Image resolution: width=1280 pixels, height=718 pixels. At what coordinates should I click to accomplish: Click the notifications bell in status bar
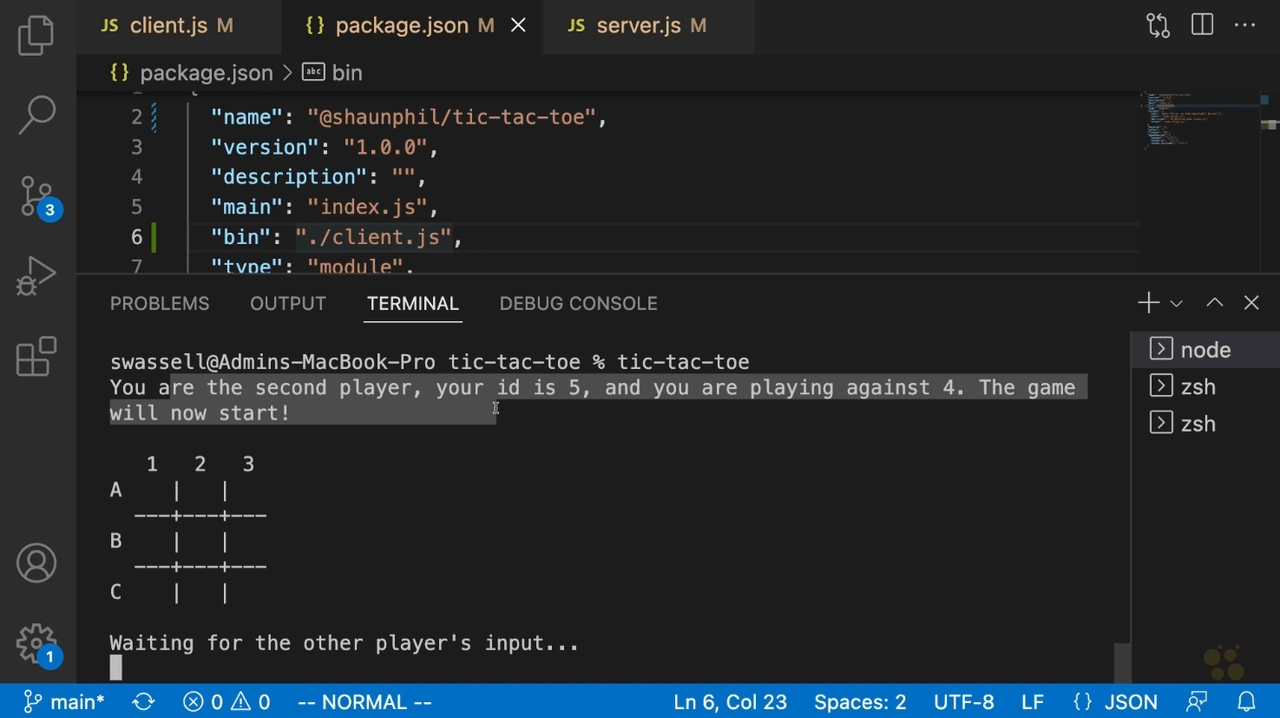tap(1246, 702)
